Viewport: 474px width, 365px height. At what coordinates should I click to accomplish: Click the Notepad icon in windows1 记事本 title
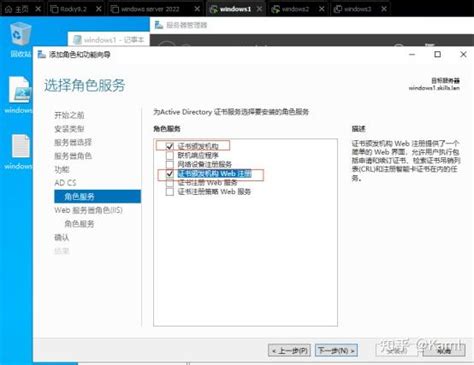point(77,40)
